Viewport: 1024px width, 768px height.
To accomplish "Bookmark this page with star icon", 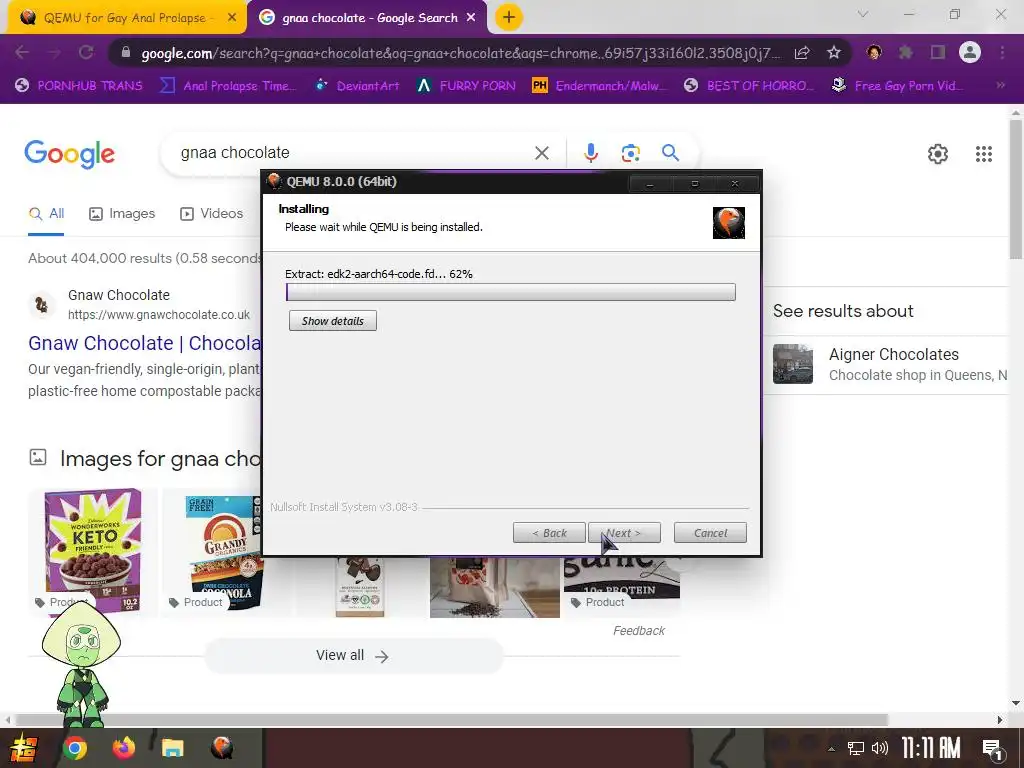I will tap(833, 53).
